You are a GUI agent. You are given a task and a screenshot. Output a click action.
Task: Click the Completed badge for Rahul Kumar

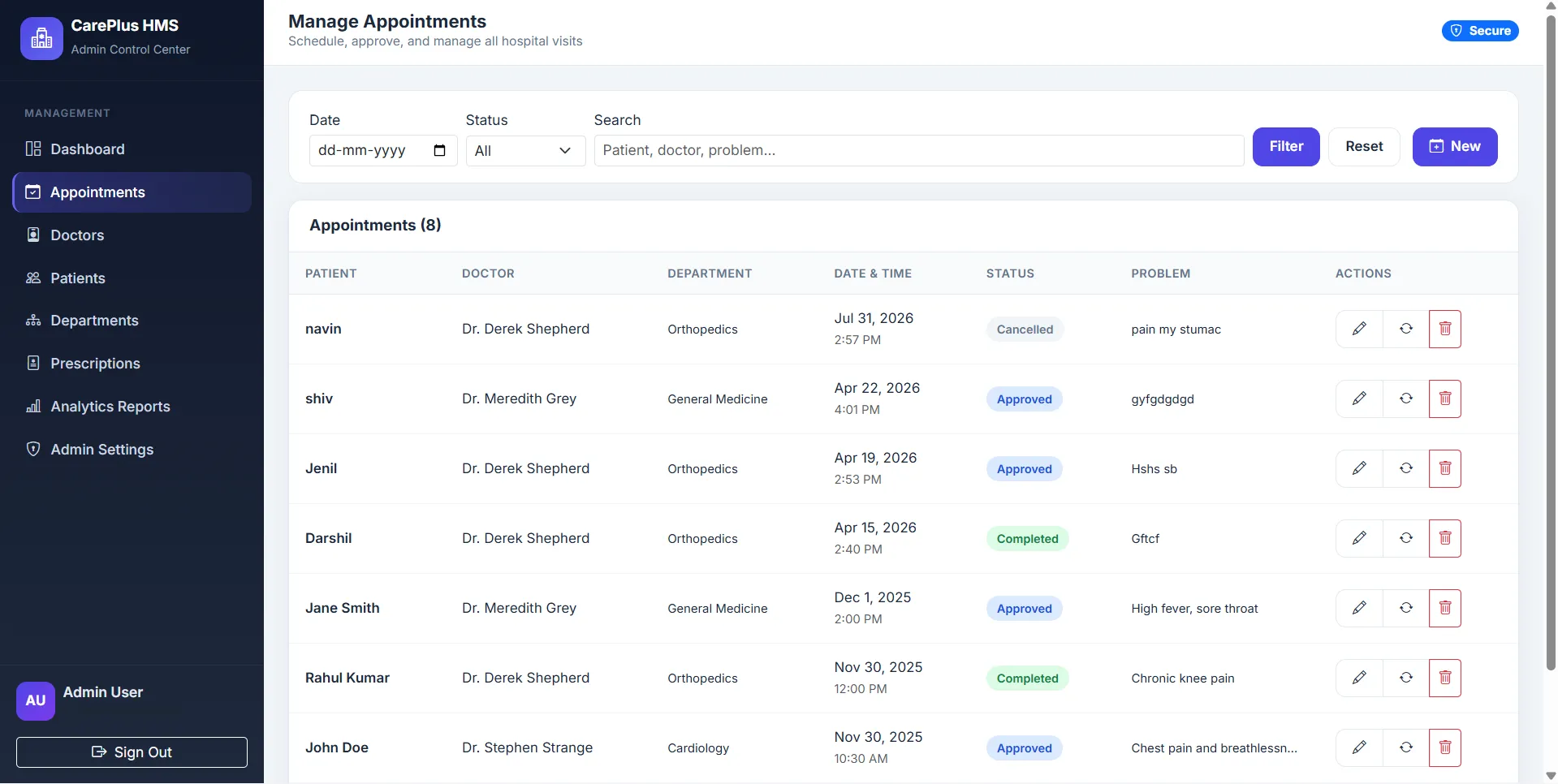(x=1027, y=678)
